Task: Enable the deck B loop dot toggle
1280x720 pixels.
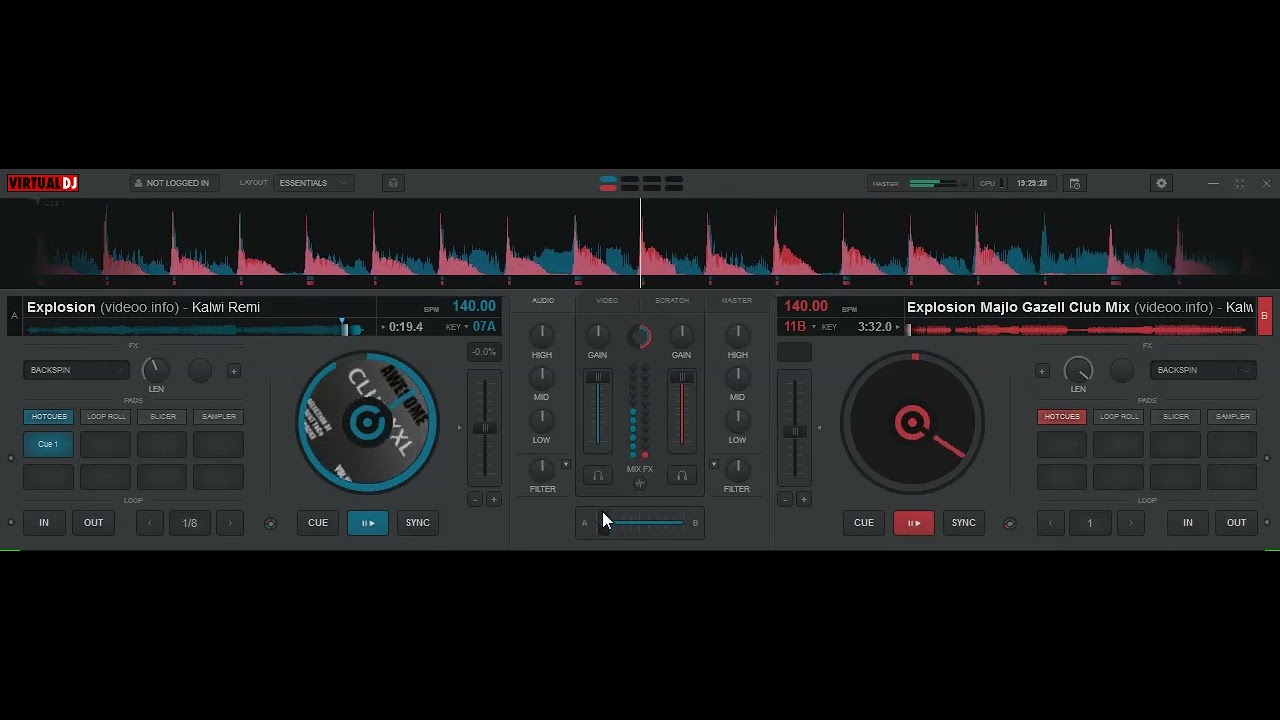Action: click(x=1269, y=522)
